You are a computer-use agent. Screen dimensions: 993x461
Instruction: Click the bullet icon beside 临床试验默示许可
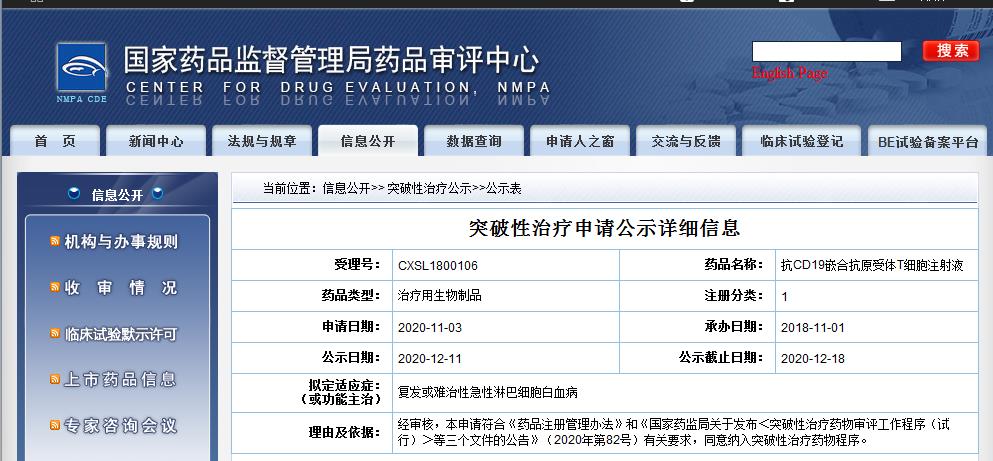(x=56, y=334)
